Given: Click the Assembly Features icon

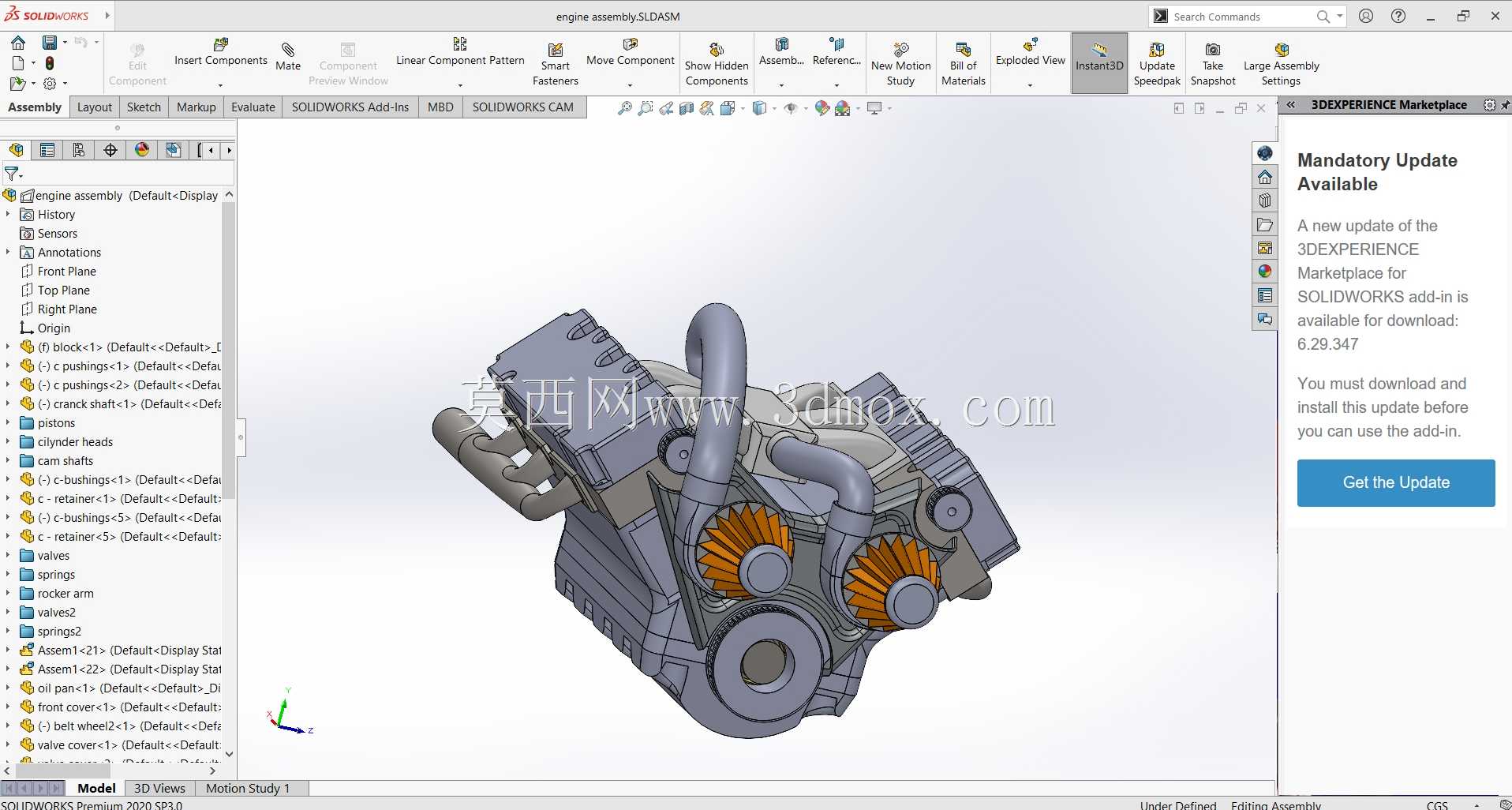Looking at the screenshot, I should [x=782, y=44].
